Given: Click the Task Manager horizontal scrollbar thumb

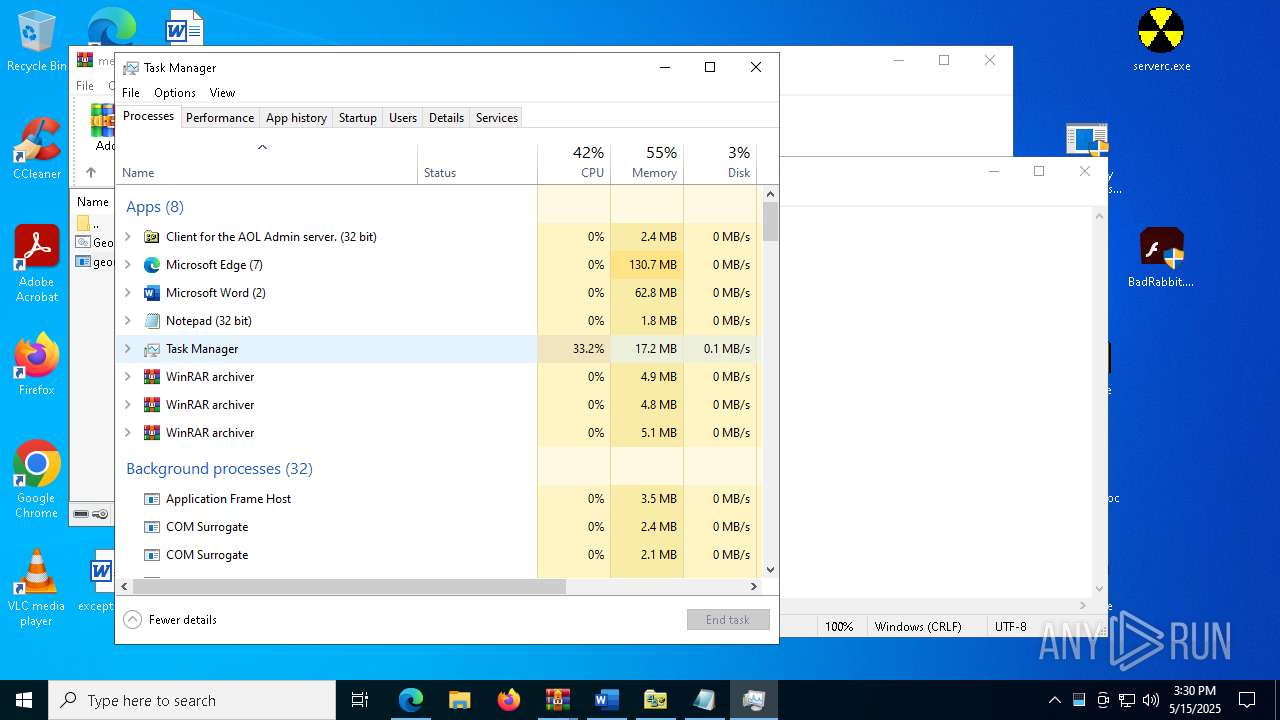Looking at the screenshot, I should point(349,586).
